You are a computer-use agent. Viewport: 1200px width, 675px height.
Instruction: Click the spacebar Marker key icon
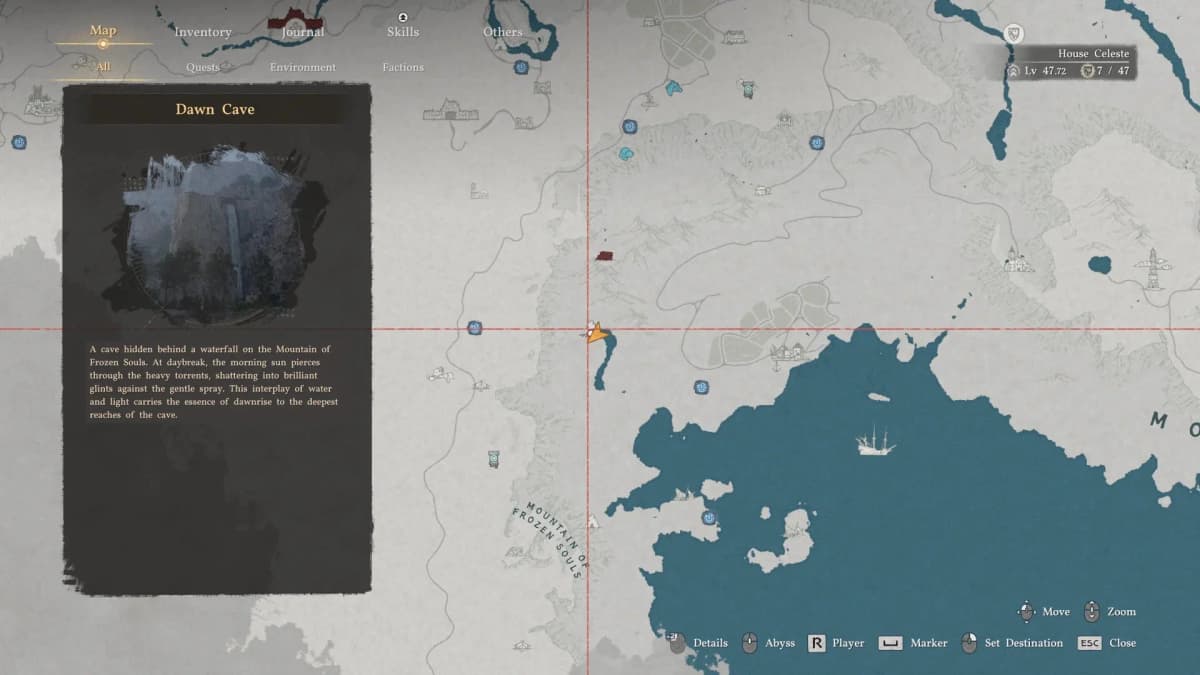pos(890,643)
